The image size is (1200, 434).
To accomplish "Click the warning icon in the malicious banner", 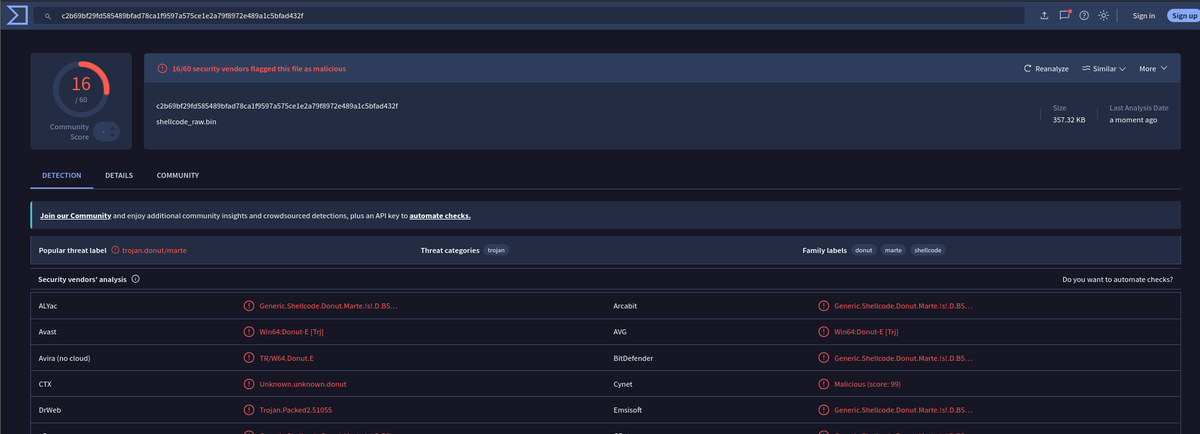I will point(162,69).
